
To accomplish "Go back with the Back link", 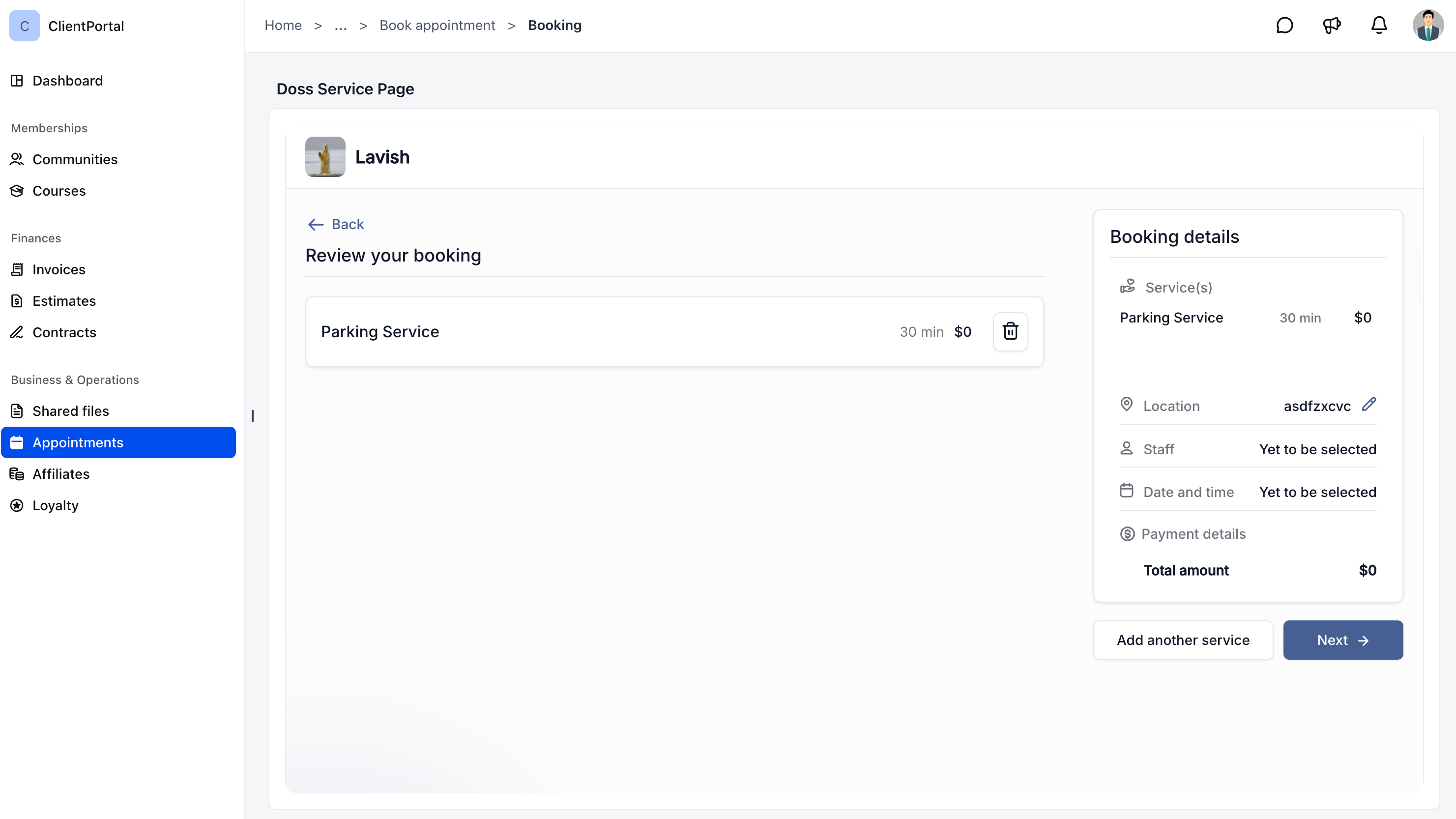I will point(336,224).
